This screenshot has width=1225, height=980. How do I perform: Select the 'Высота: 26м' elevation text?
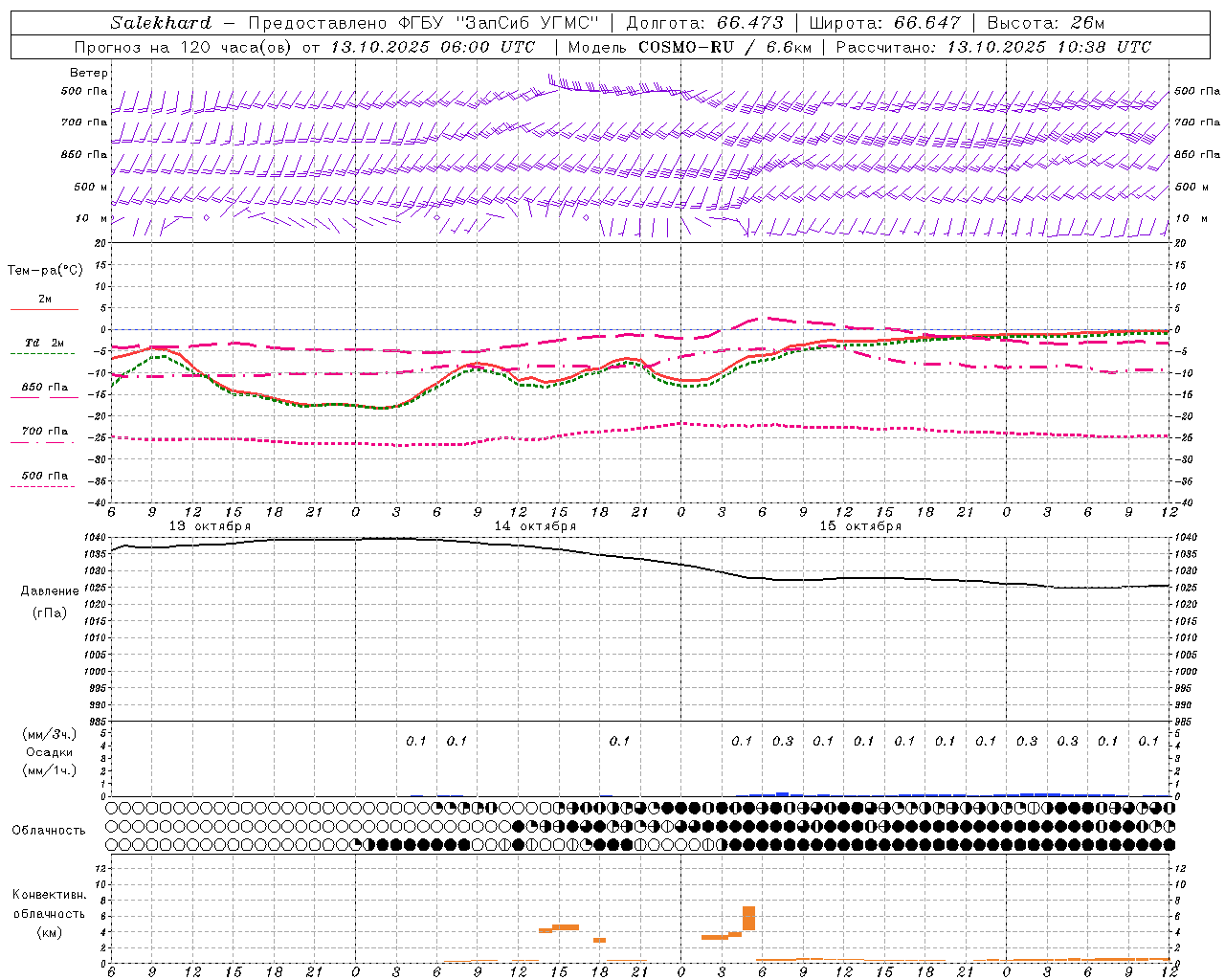click(x=1046, y=23)
